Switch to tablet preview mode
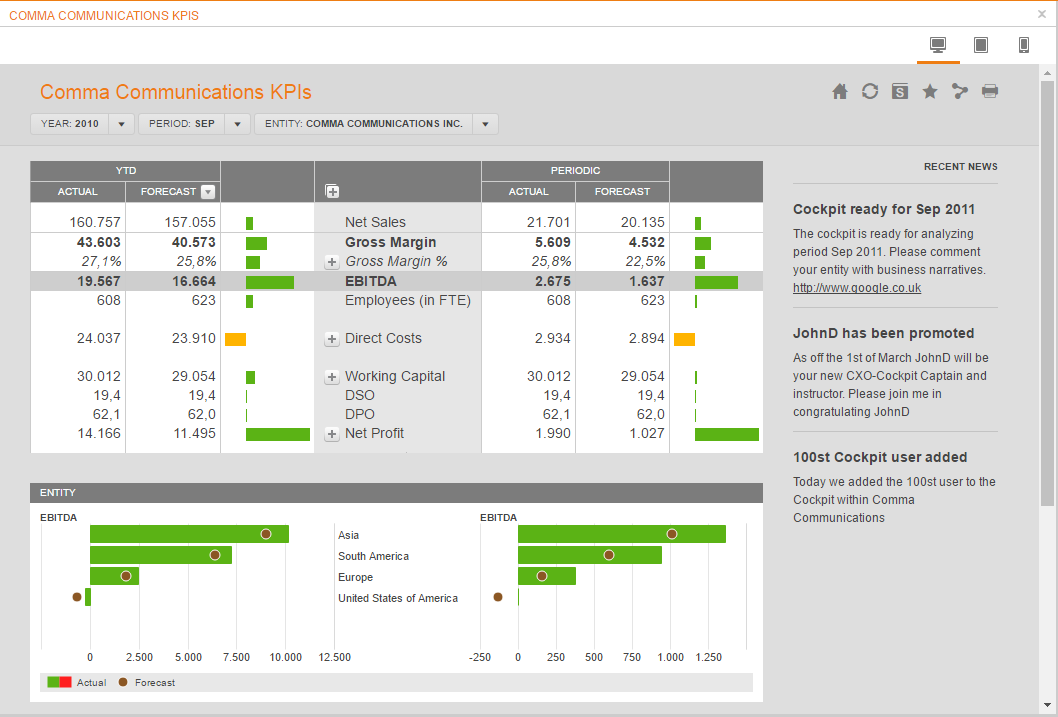 [981, 45]
